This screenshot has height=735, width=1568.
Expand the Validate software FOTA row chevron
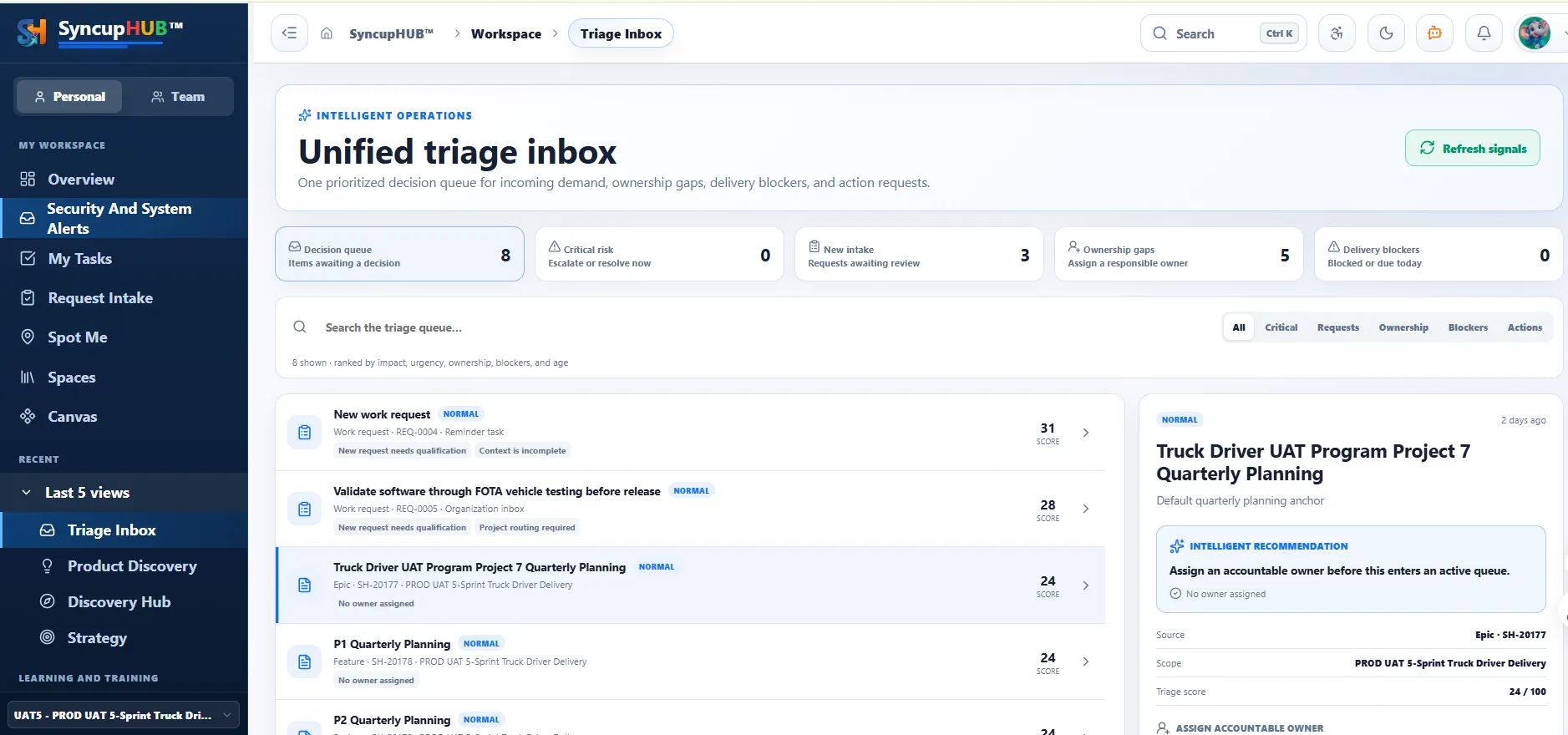tap(1085, 508)
